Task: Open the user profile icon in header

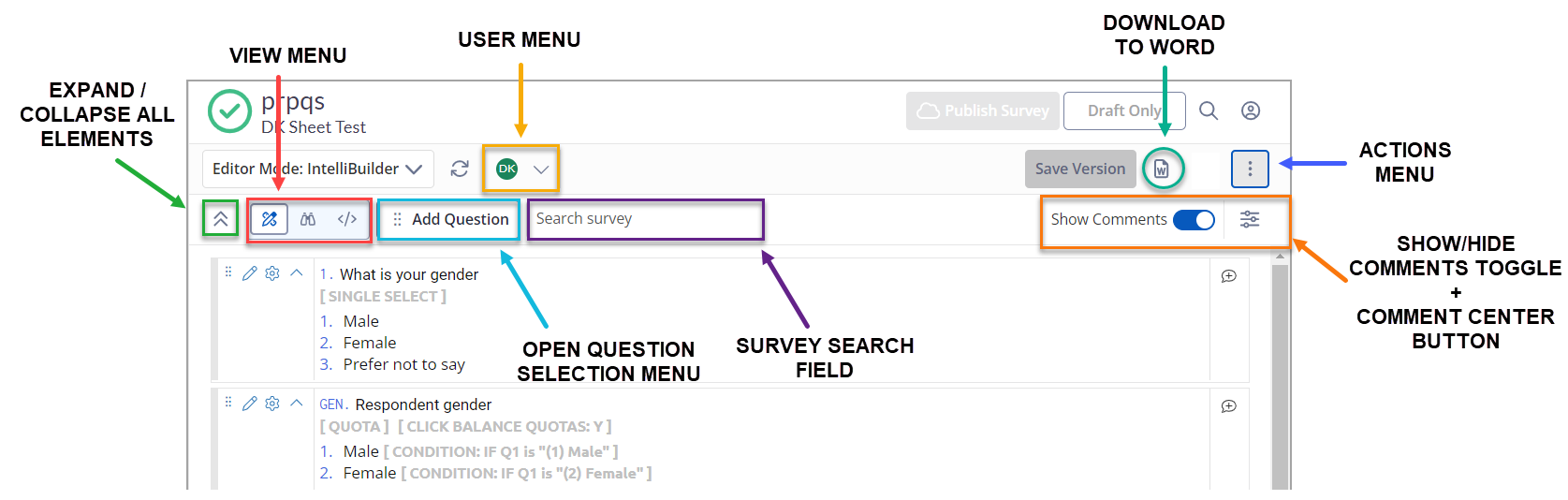Action: (1251, 110)
